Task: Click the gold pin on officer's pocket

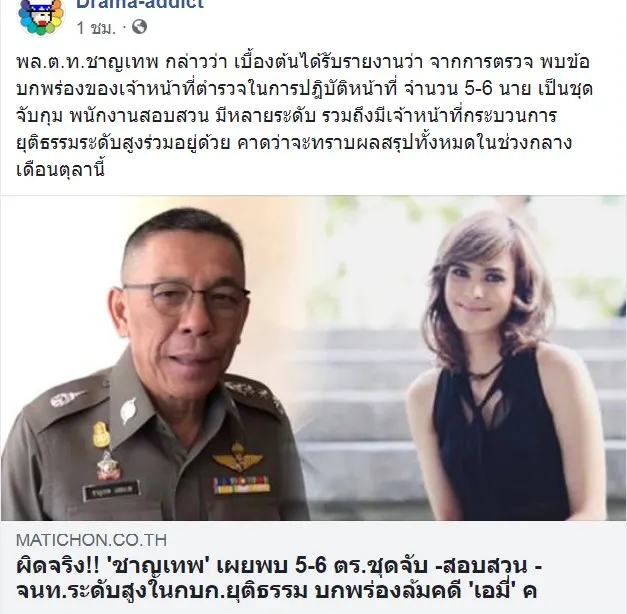Action: pyautogui.click(x=101, y=434)
